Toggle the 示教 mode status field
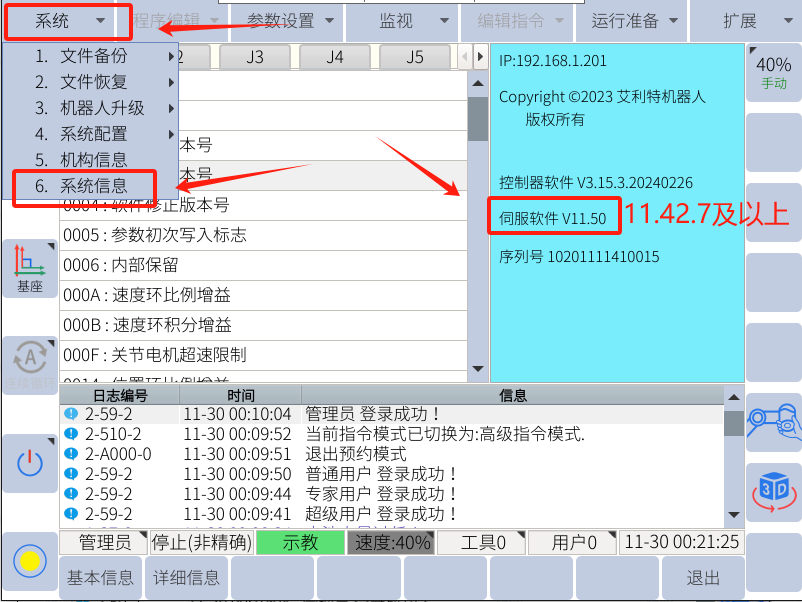Viewport: 802px width, 602px height. point(299,542)
